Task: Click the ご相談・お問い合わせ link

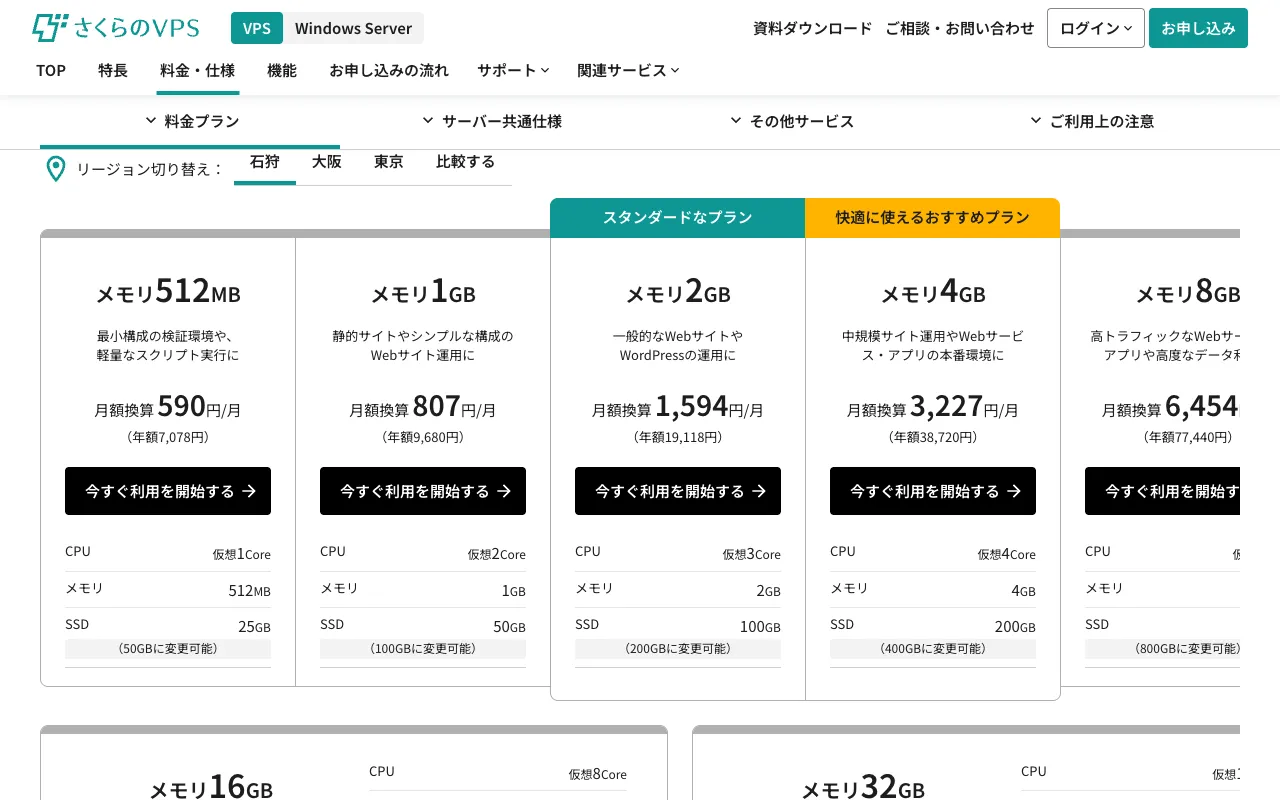Action: click(x=960, y=28)
